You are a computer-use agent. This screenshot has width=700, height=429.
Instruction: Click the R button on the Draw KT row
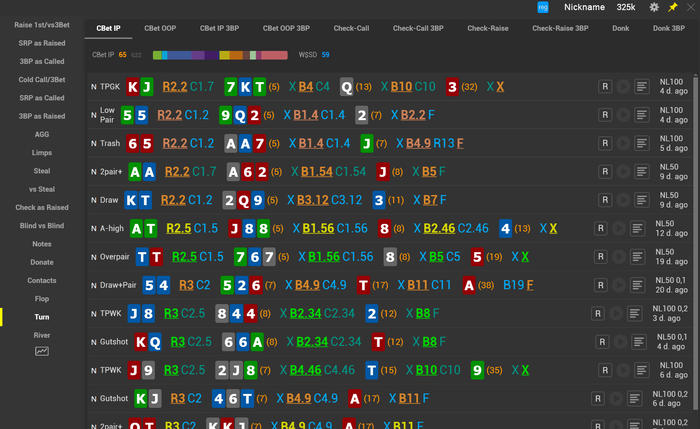[605, 200]
